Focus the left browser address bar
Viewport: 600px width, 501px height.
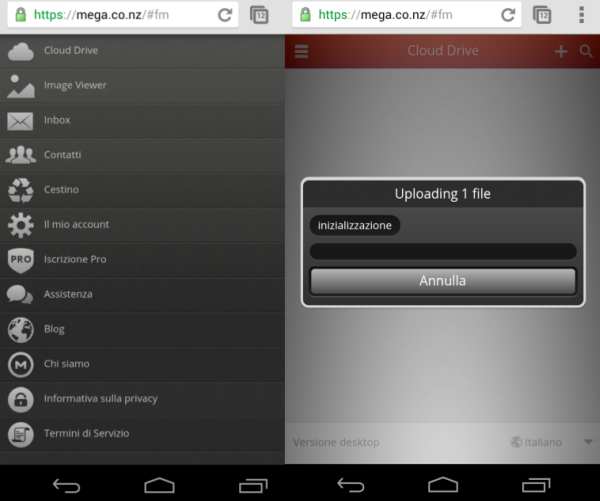tap(123, 15)
